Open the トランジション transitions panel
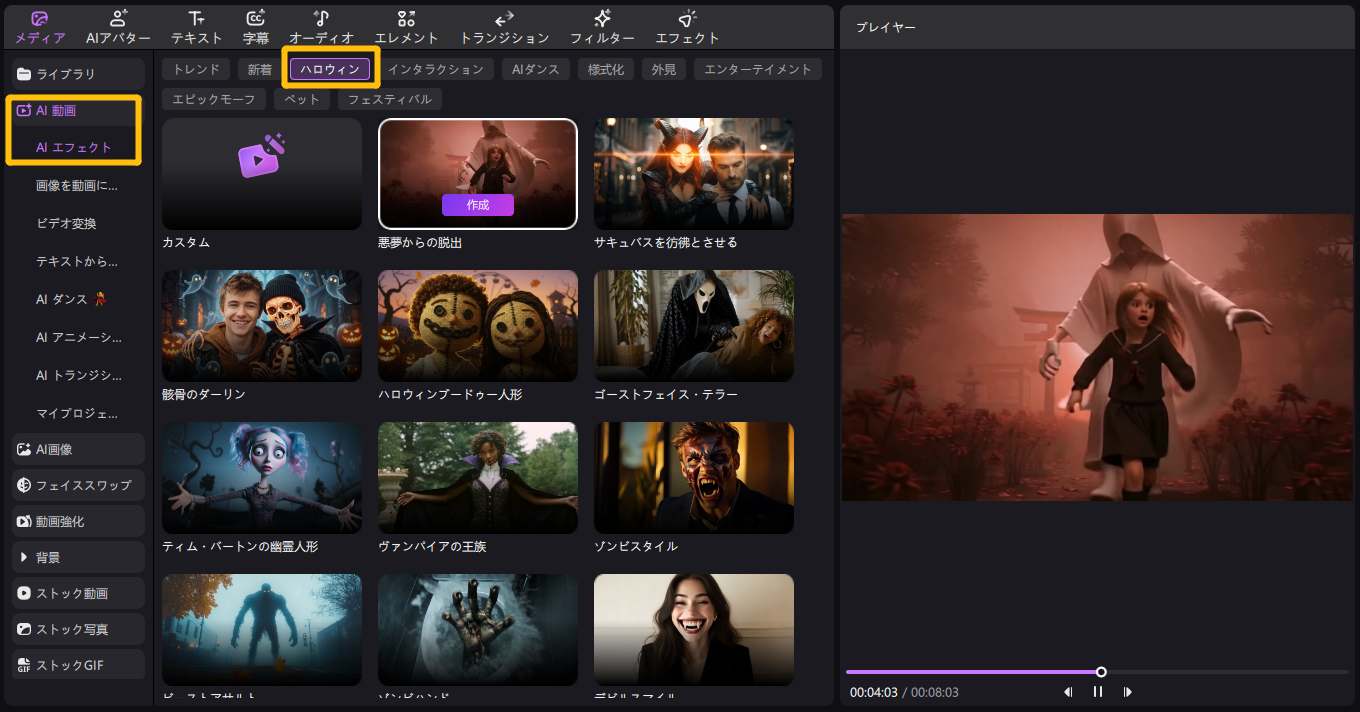Image resolution: width=1360 pixels, height=712 pixels. [504, 27]
